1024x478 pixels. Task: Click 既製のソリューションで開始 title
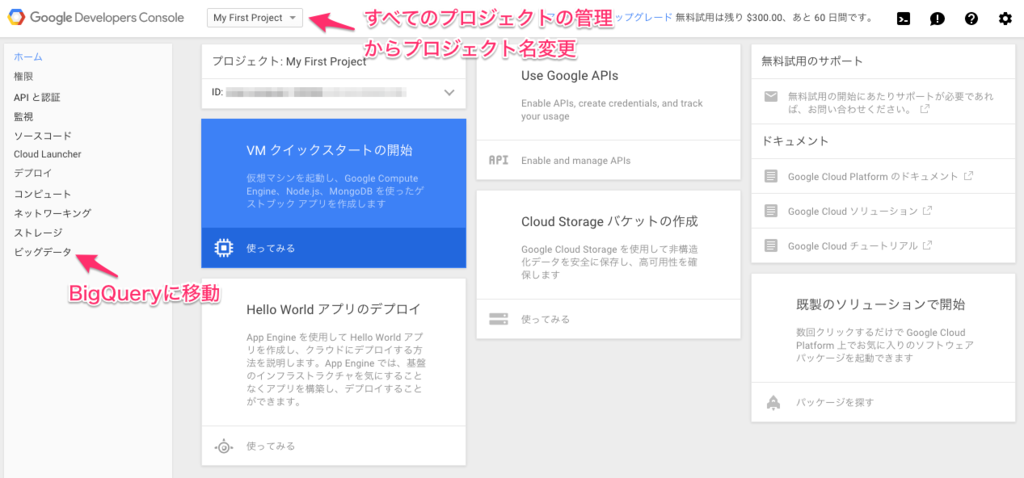click(x=880, y=304)
